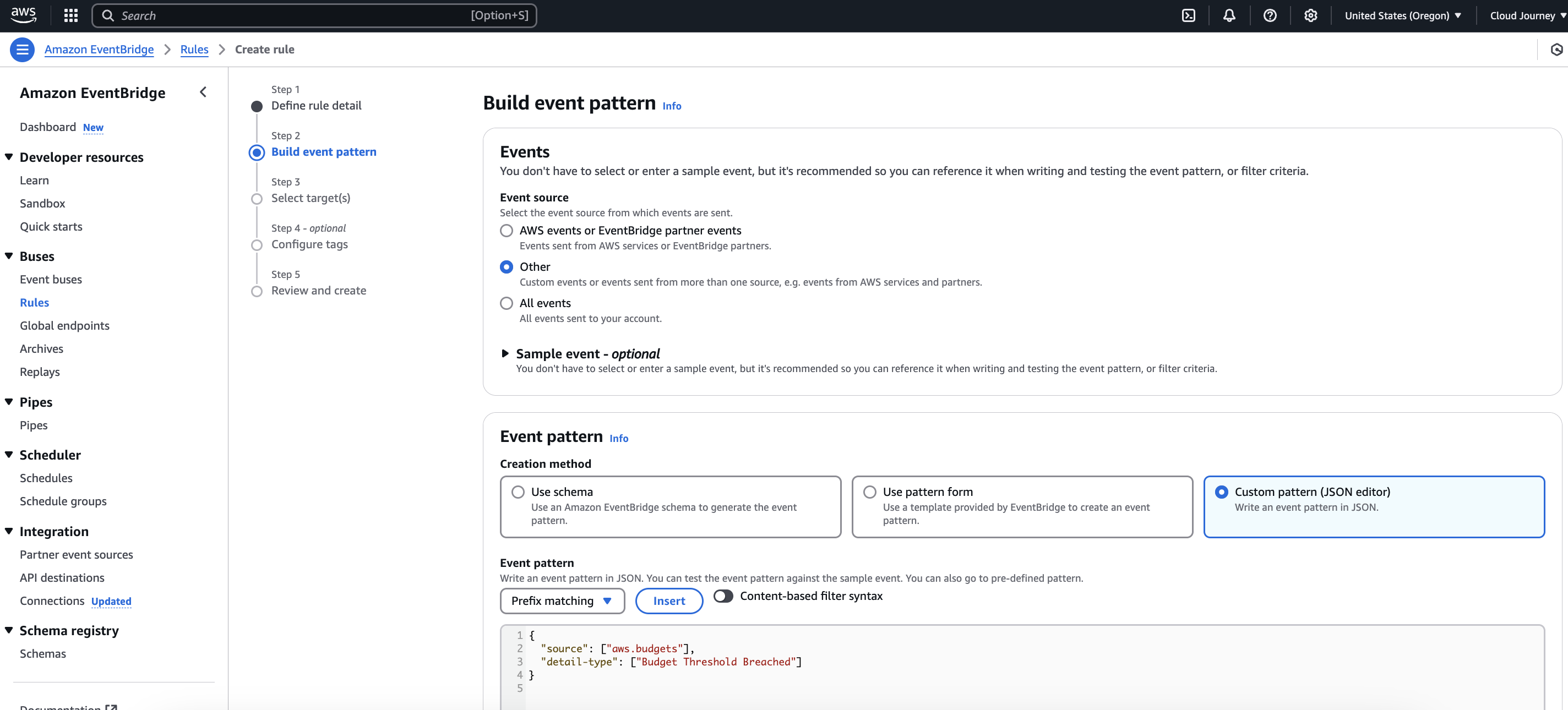Click the search magnifier icon
The image size is (1568, 710).
(108, 16)
